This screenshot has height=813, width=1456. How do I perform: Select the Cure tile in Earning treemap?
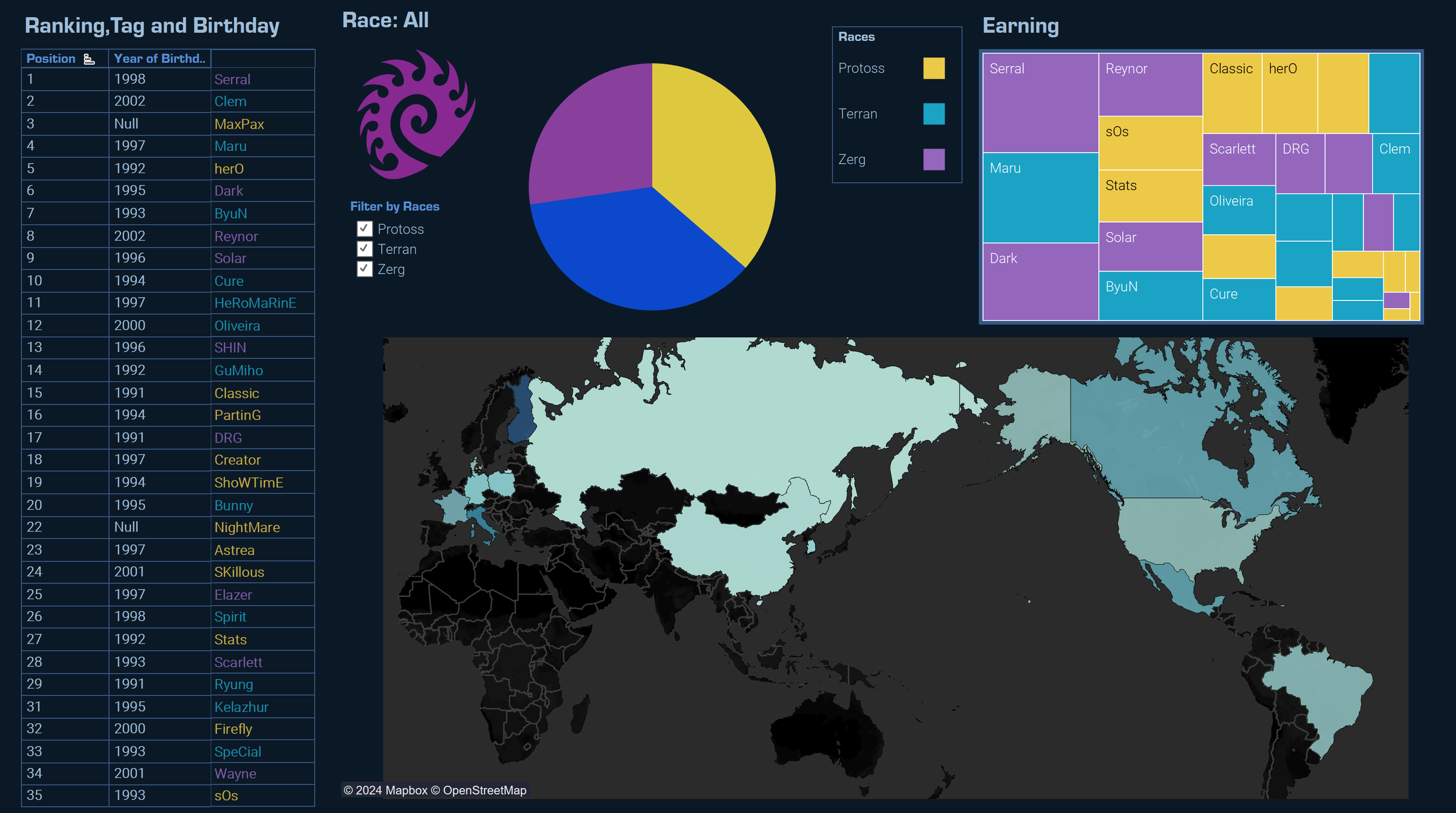(1239, 299)
